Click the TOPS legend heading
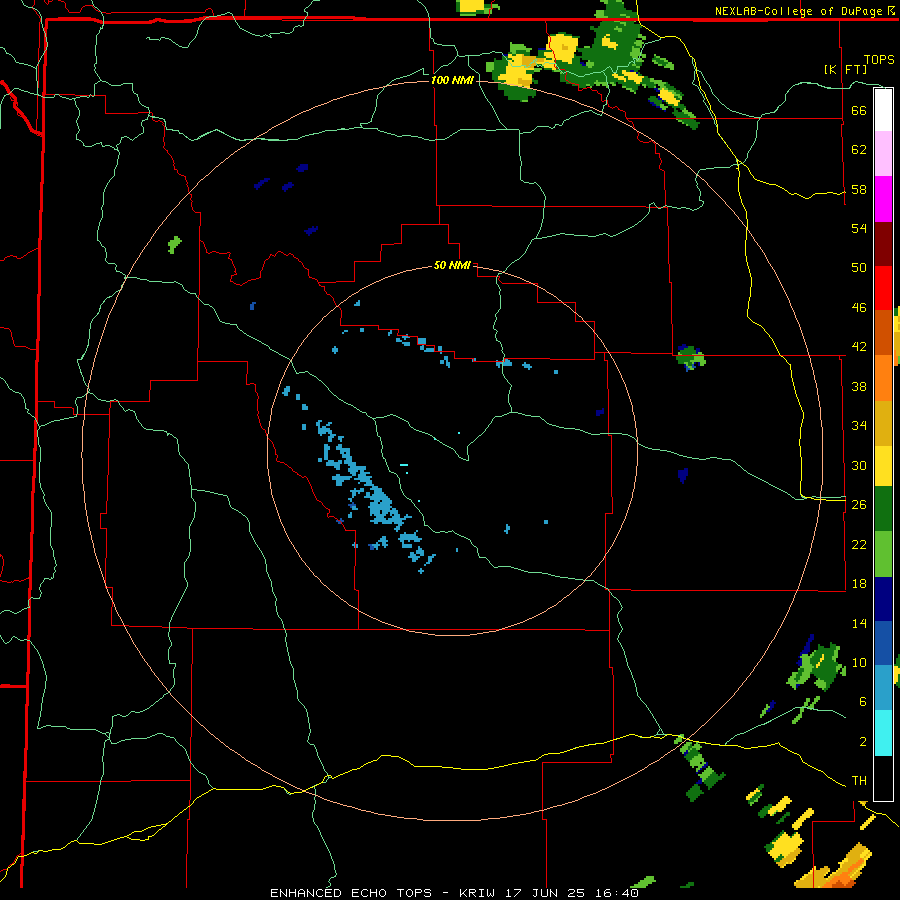Viewport: 900px width, 900px height. click(879, 59)
